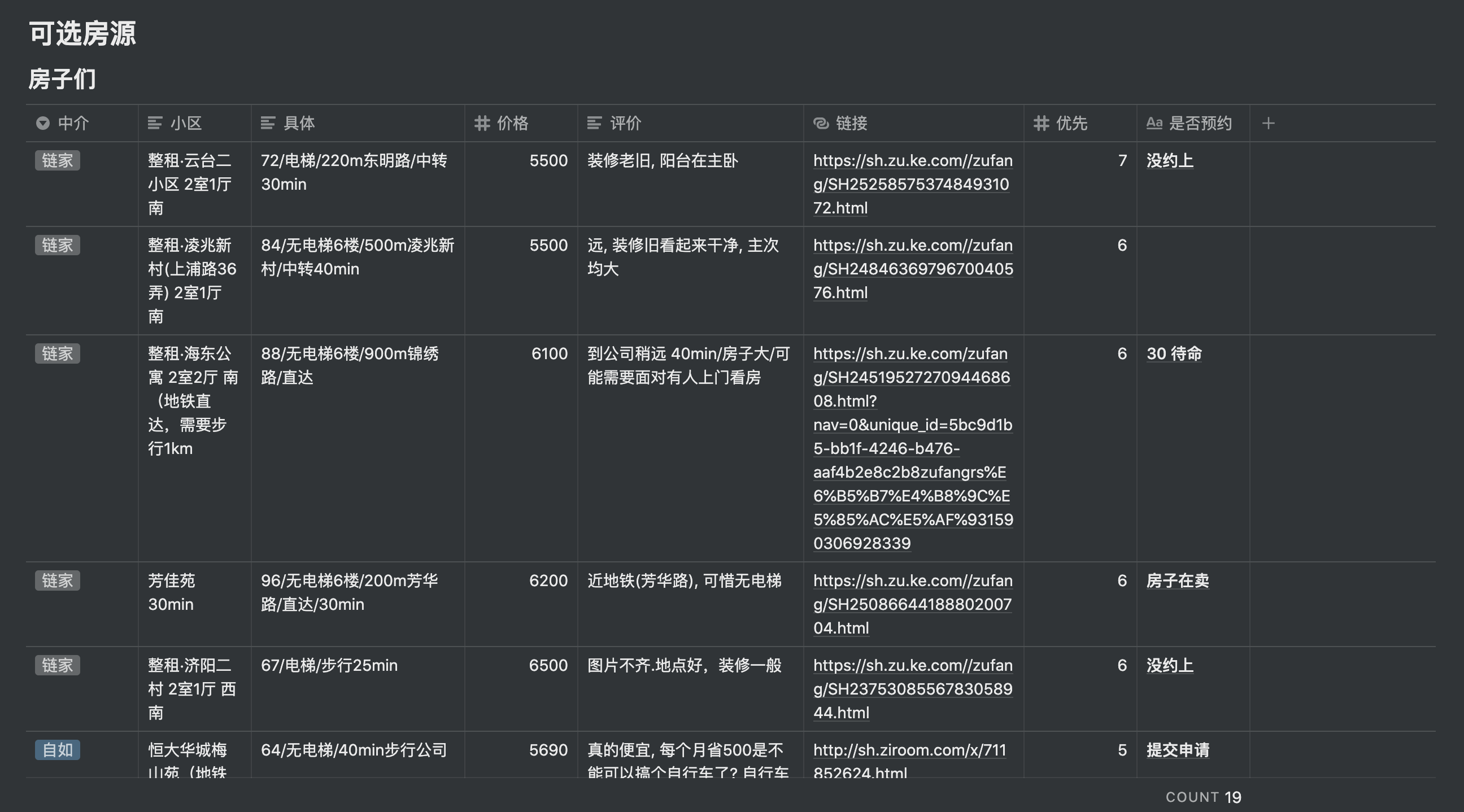Open the 价格 column header menu
Viewport: 1464px width, 812px height.
512,123
